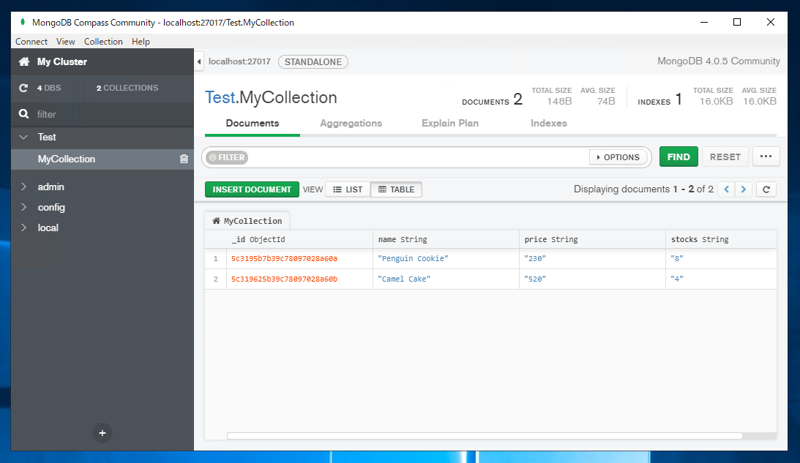
Task: Open the Help menu
Action: click(x=141, y=41)
